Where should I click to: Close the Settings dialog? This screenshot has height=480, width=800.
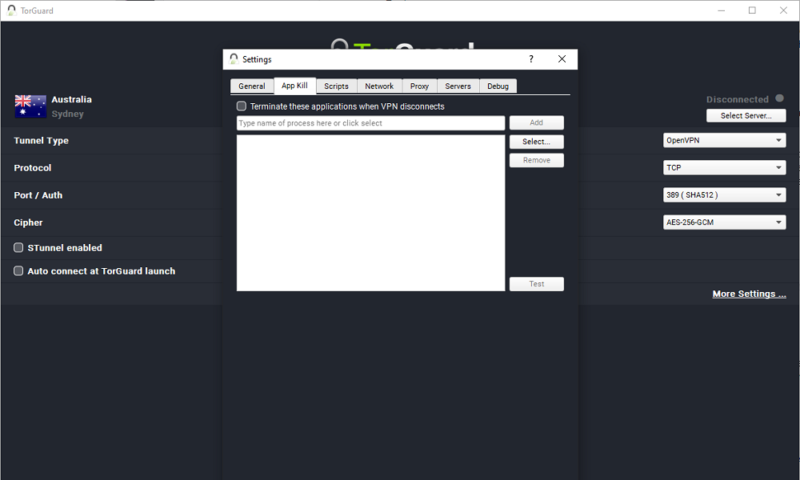pyautogui.click(x=562, y=59)
